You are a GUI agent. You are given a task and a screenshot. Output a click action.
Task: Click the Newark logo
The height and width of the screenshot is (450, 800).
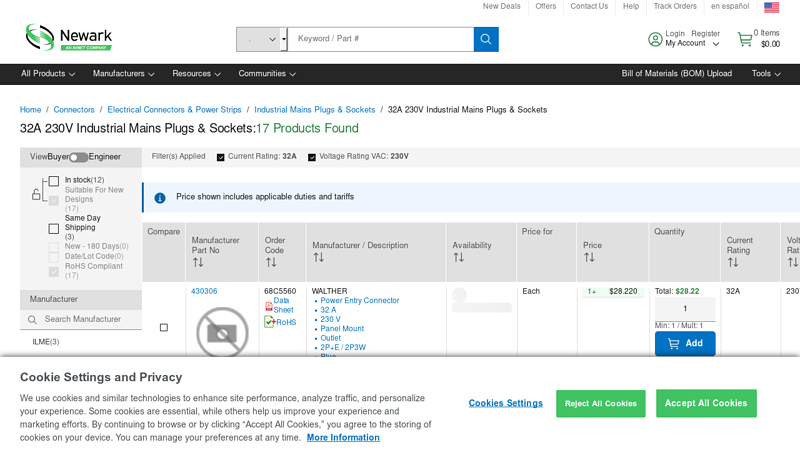pos(68,37)
